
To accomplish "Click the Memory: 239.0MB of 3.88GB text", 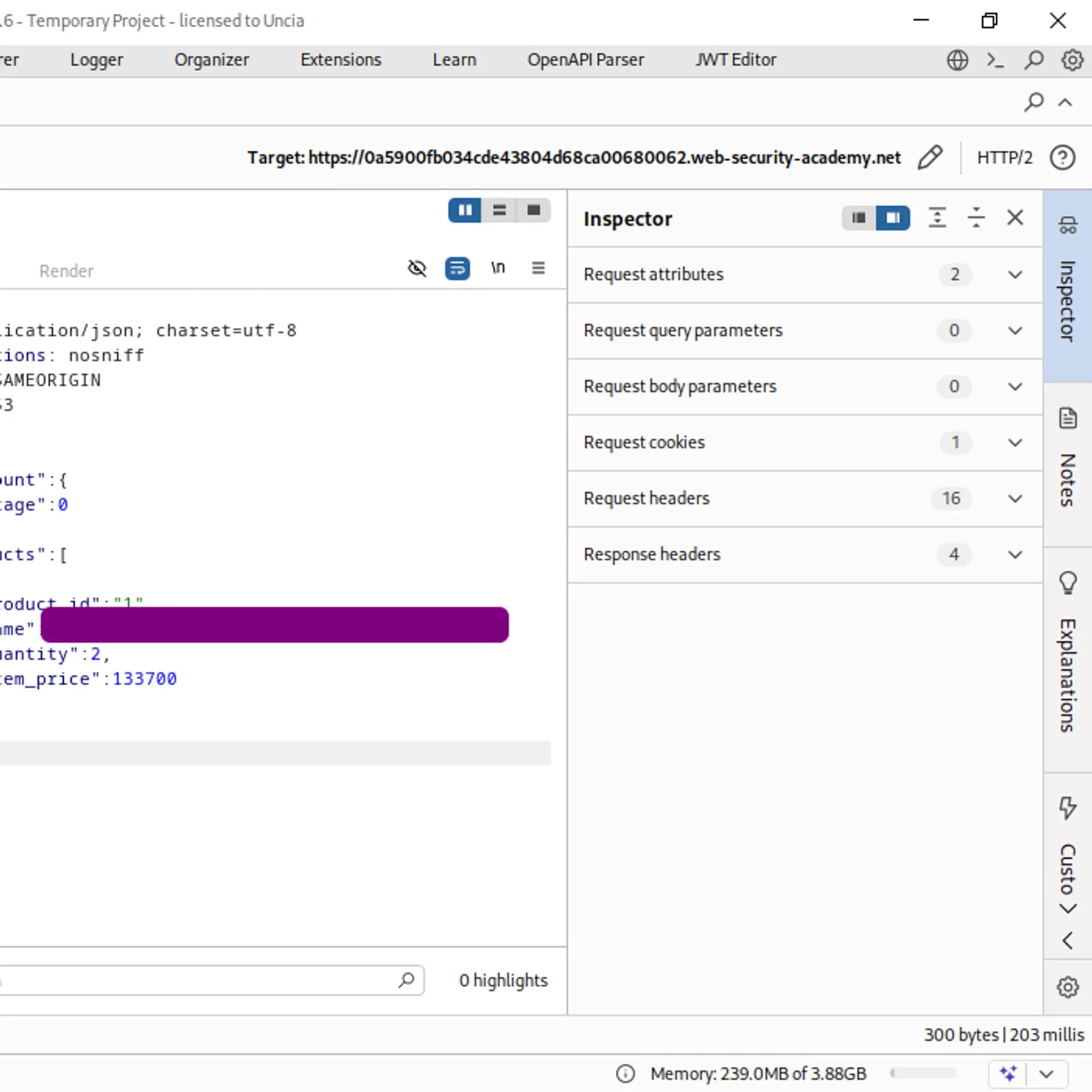I will point(758,1074).
